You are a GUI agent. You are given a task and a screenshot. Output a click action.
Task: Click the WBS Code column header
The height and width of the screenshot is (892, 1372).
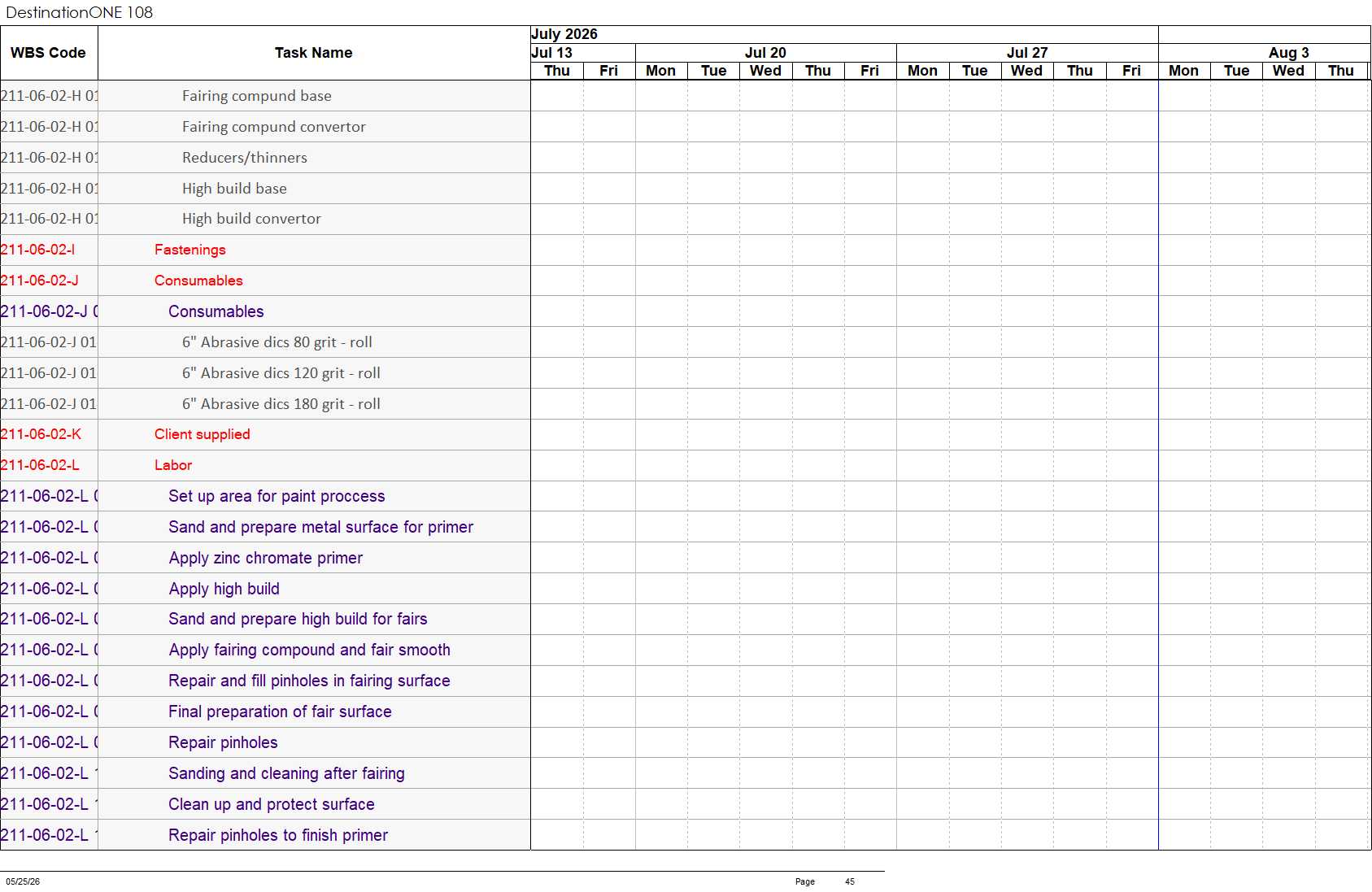48,53
